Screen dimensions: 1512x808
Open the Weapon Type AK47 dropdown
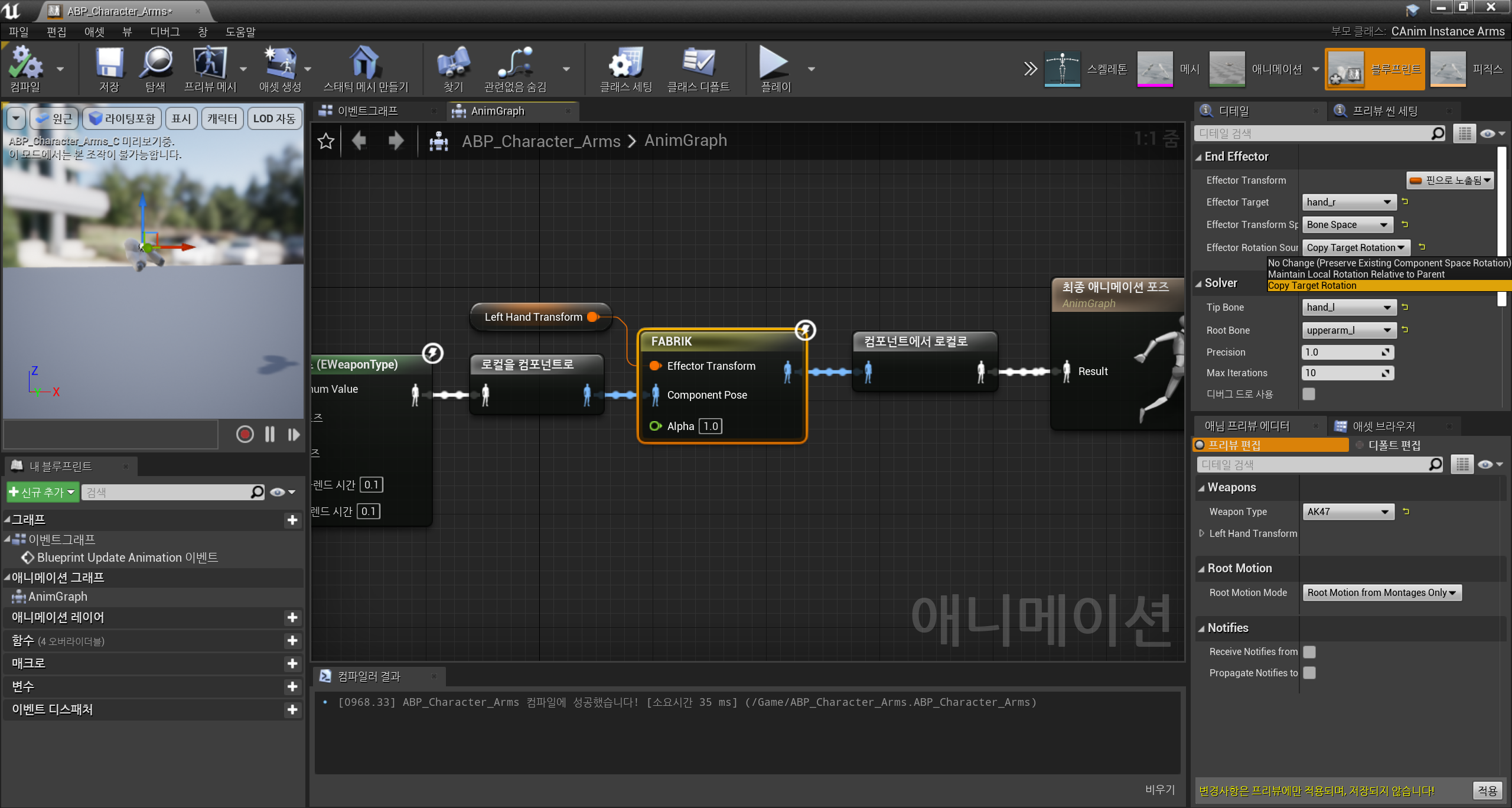coord(1348,511)
